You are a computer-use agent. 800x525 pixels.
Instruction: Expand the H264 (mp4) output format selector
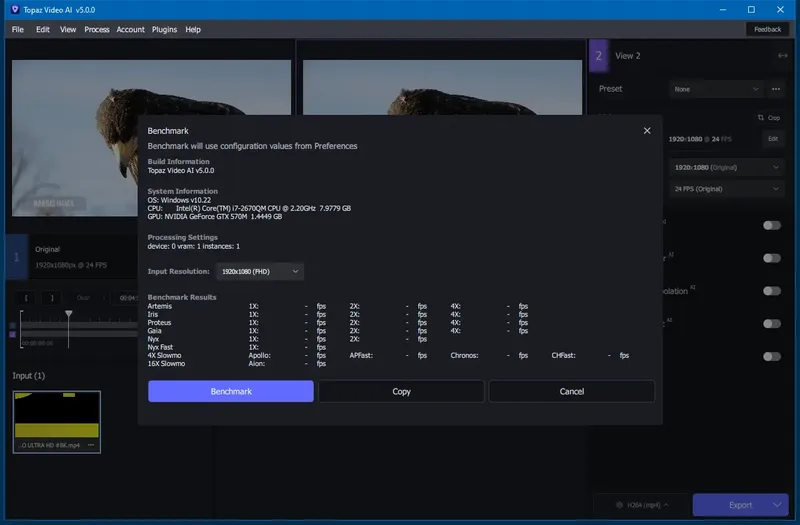(x=643, y=505)
